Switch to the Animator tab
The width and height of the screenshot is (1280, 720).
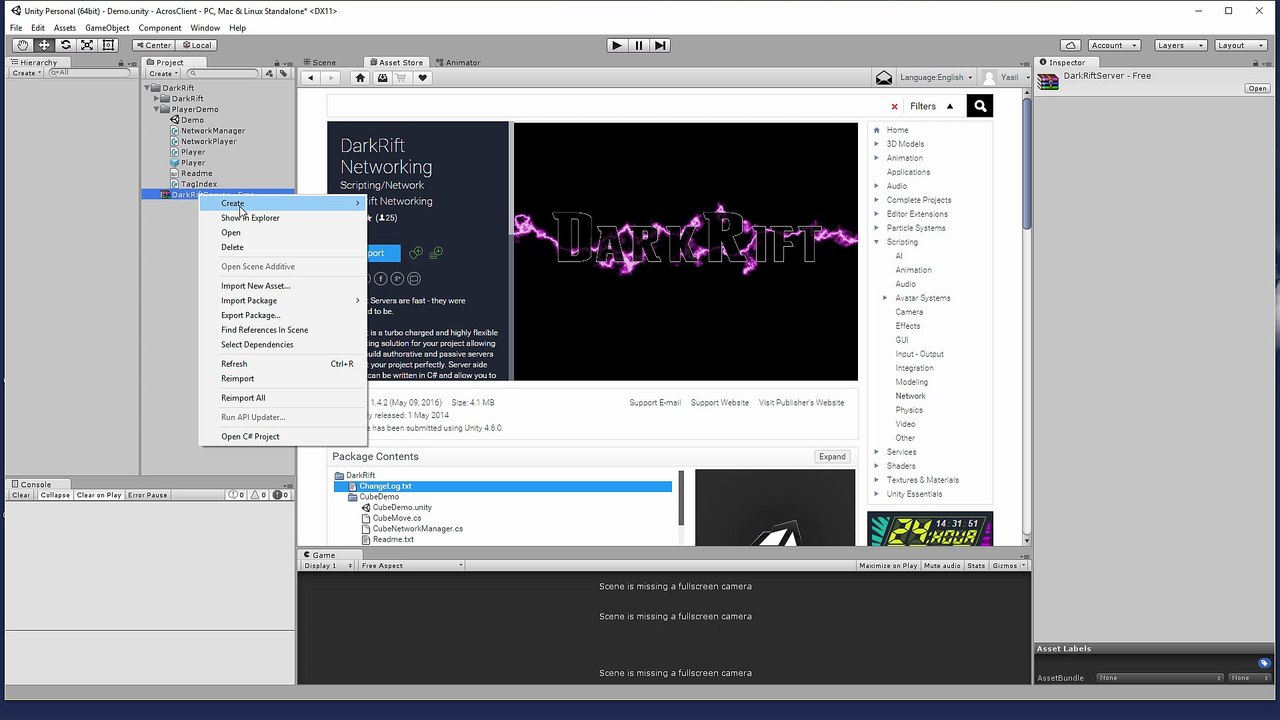pos(457,62)
